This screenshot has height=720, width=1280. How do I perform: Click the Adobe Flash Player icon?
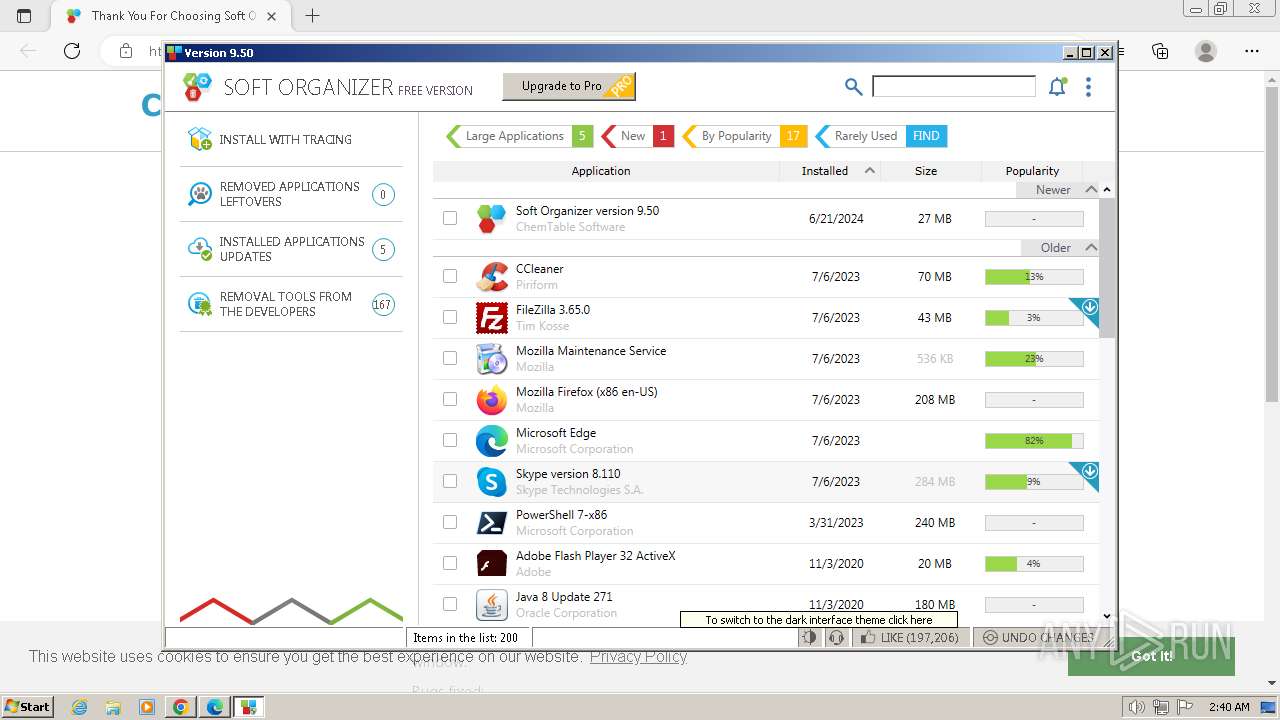pyautogui.click(x=491, y=563)
